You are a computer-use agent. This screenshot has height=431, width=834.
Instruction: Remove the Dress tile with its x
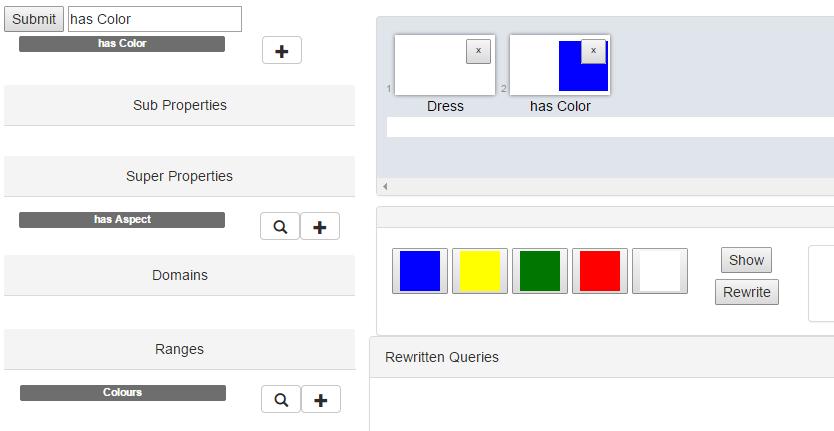pos(478,51)
